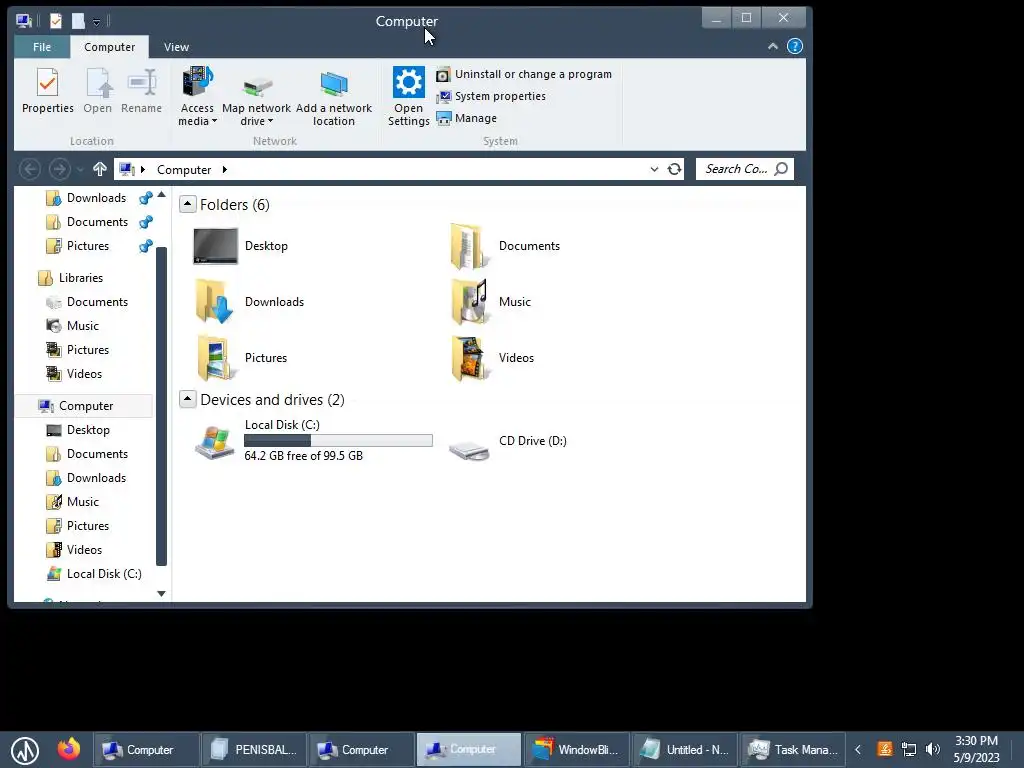Viewport: 1024px width, 768px height.
Task: Click the Open ribbon button
Action: pos(97,91)
